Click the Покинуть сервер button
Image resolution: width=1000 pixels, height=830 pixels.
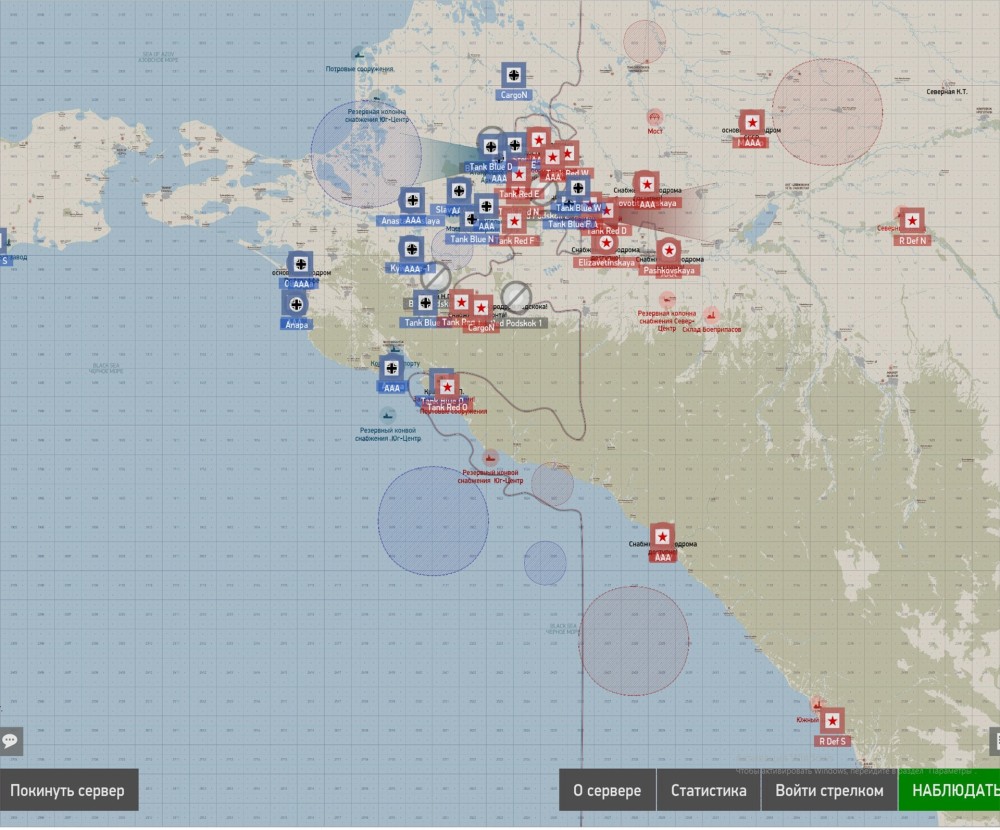(x=68, y=790)
